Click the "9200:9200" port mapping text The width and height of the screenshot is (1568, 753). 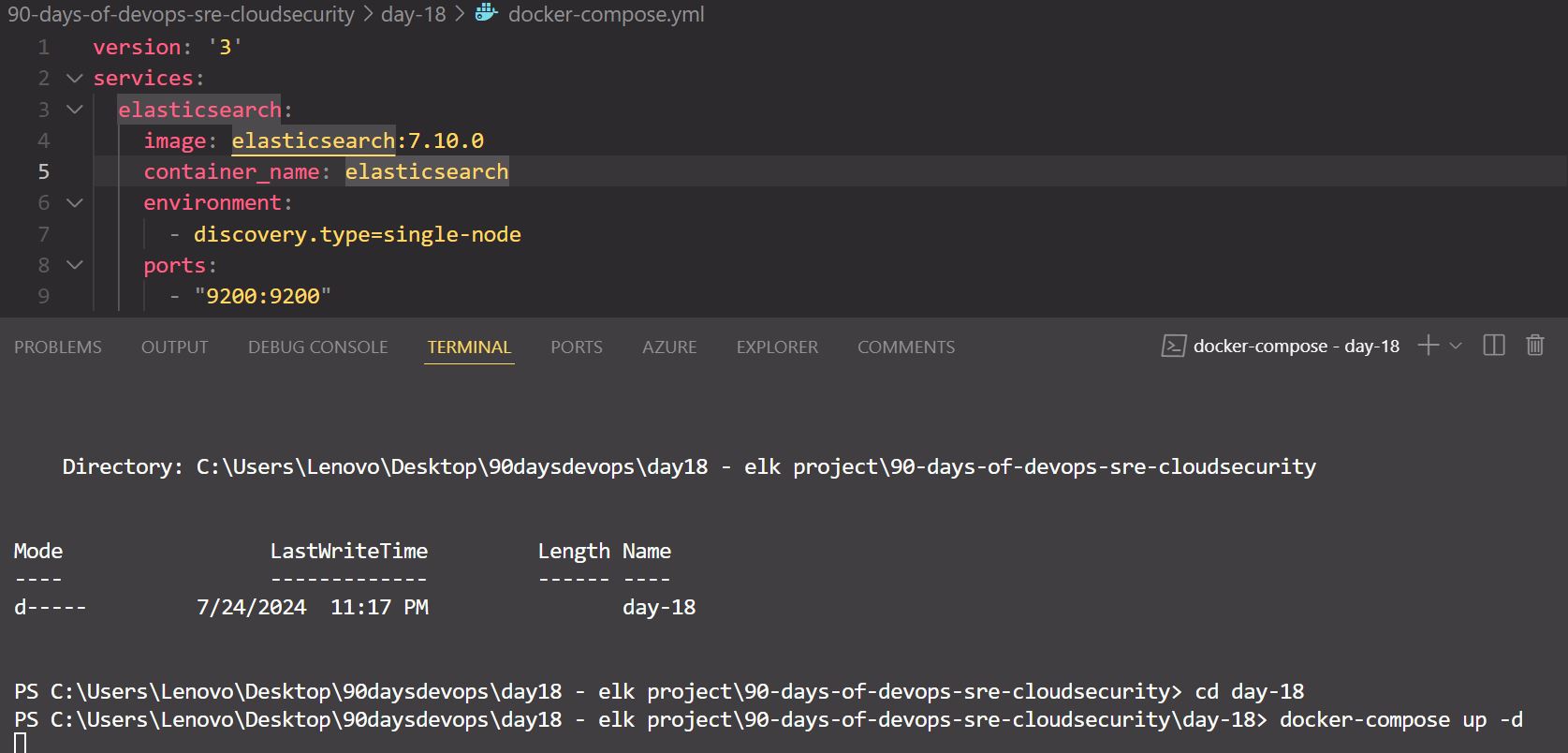263,296
